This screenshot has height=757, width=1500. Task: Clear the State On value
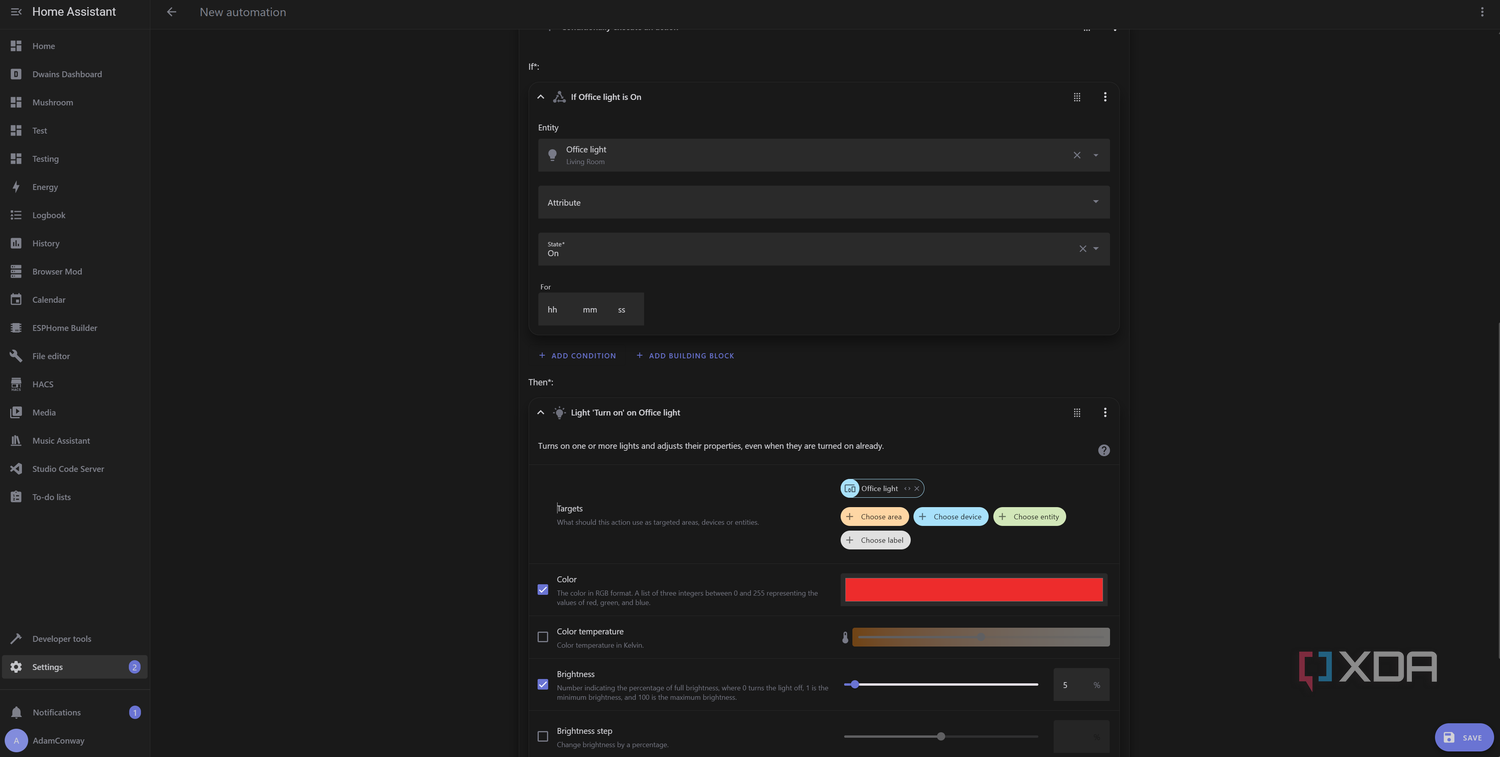pos(1082,249)
